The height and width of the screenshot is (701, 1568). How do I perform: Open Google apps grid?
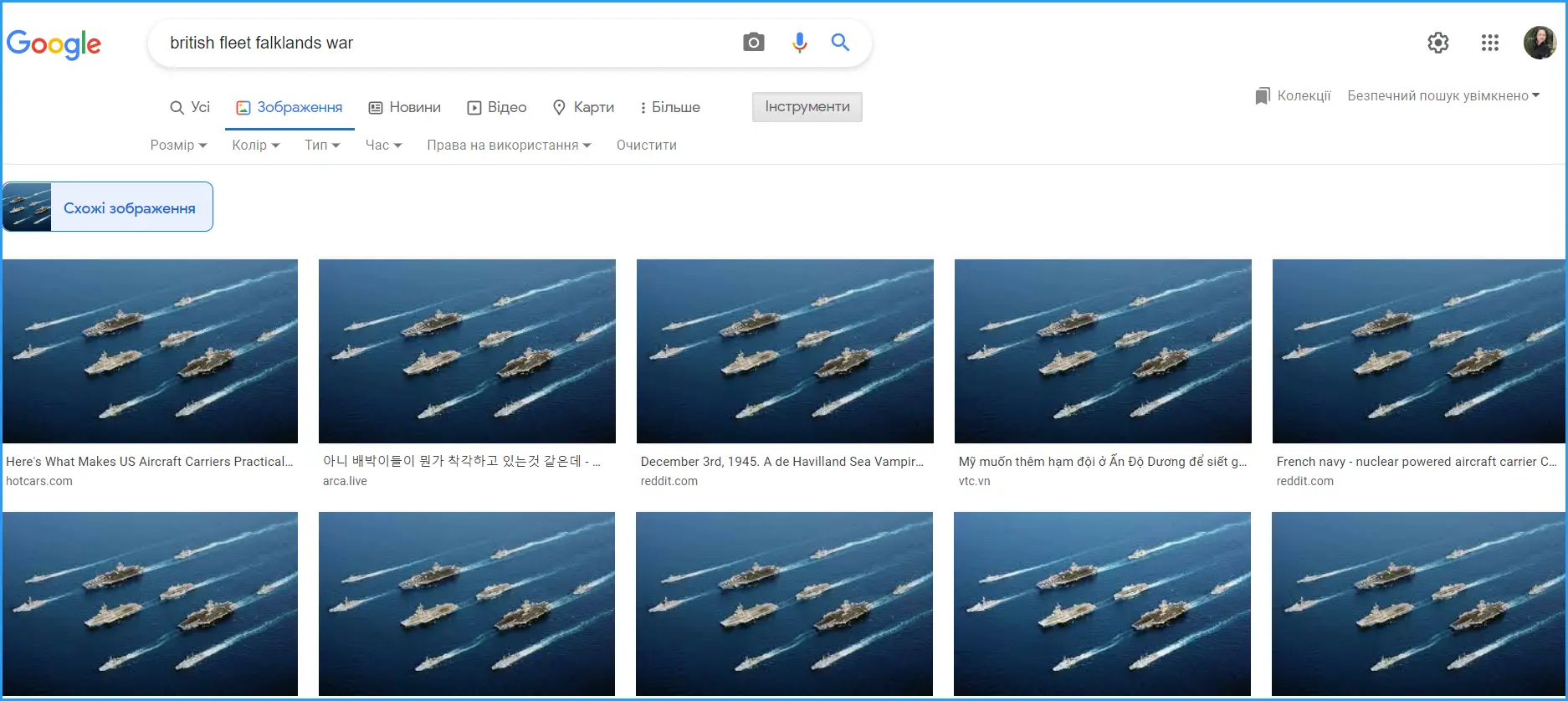(x=1489, y=43)
